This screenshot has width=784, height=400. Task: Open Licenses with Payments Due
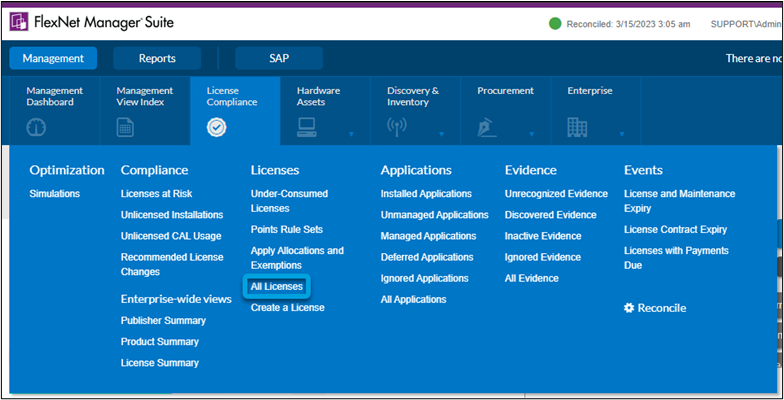pos(676,258)
